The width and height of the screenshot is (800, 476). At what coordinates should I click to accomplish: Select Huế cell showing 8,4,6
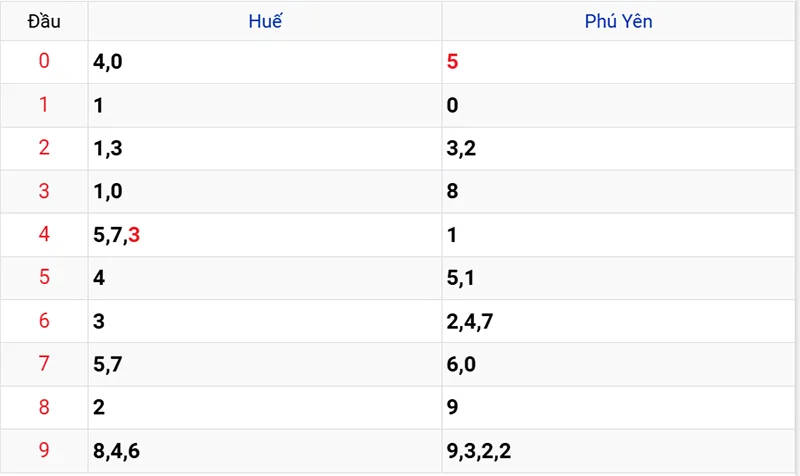116,451
